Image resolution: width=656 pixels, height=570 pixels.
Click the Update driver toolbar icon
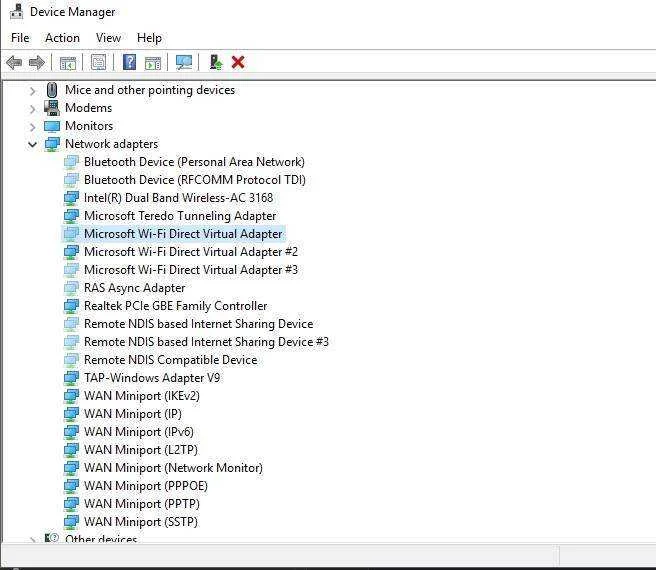coord(216,62)
